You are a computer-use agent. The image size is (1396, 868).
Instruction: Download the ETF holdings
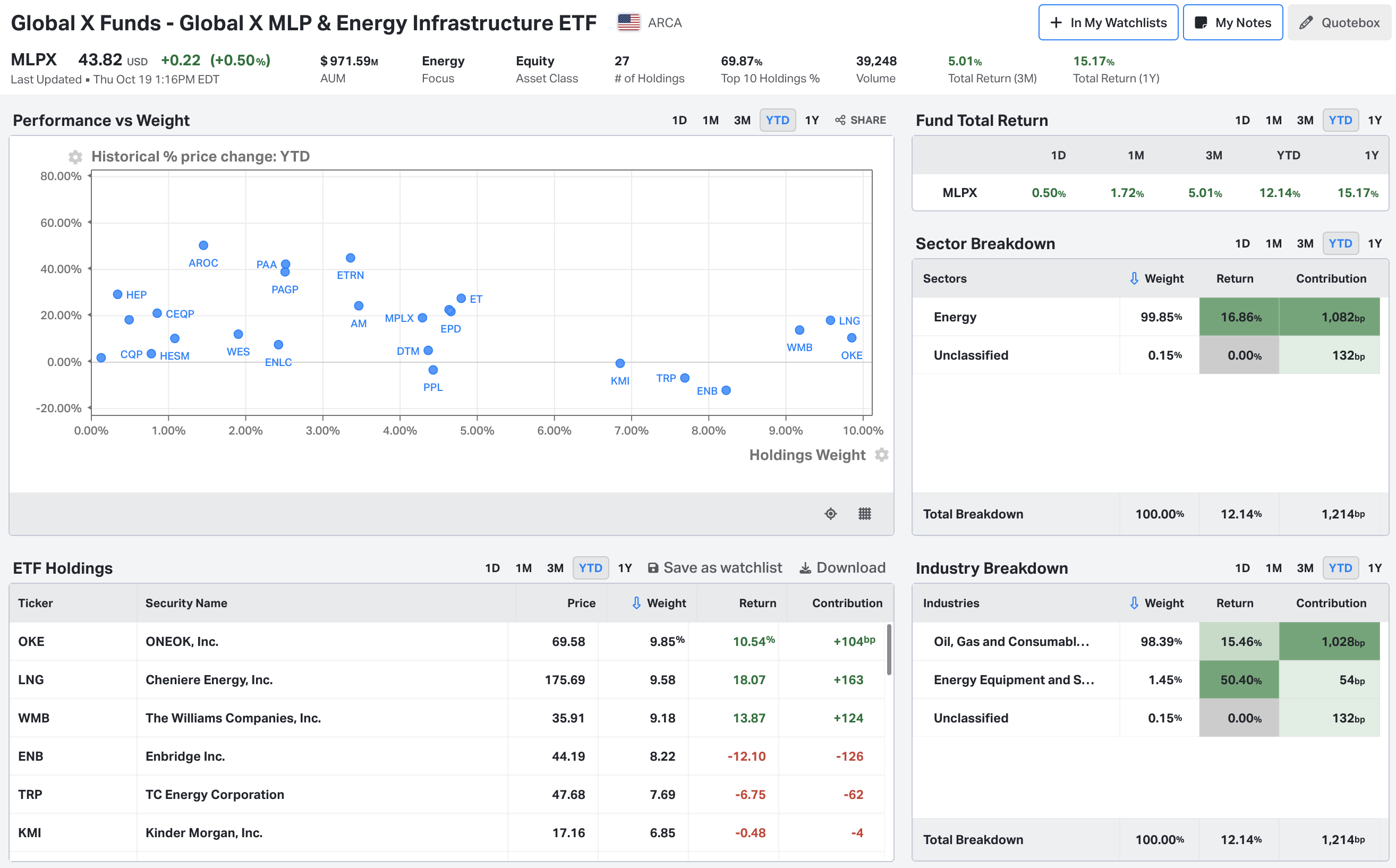(x=842, y=568)
